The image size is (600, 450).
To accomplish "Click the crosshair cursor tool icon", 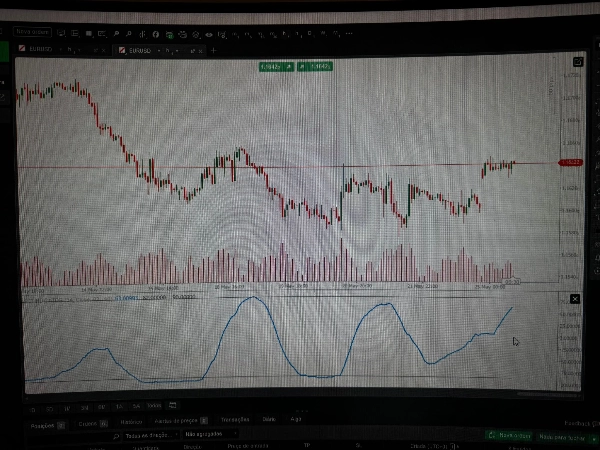I will tap(142, 34).
